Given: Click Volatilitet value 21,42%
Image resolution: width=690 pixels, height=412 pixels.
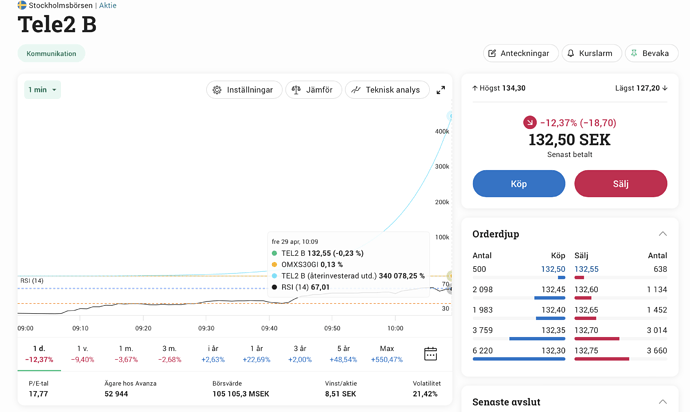Looking at the screenshot, I should 425,394.
